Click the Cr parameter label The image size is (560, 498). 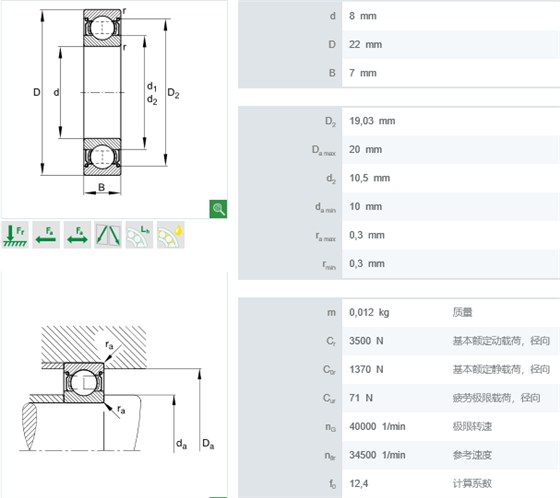(x=331, y=342)
